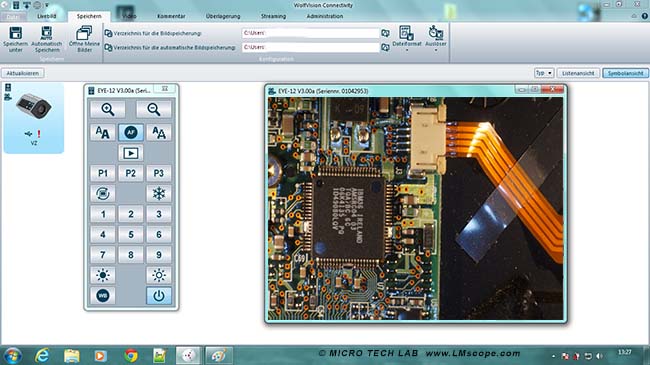
Task: Click the filled sun brightness icon
Action: [102, 275]
